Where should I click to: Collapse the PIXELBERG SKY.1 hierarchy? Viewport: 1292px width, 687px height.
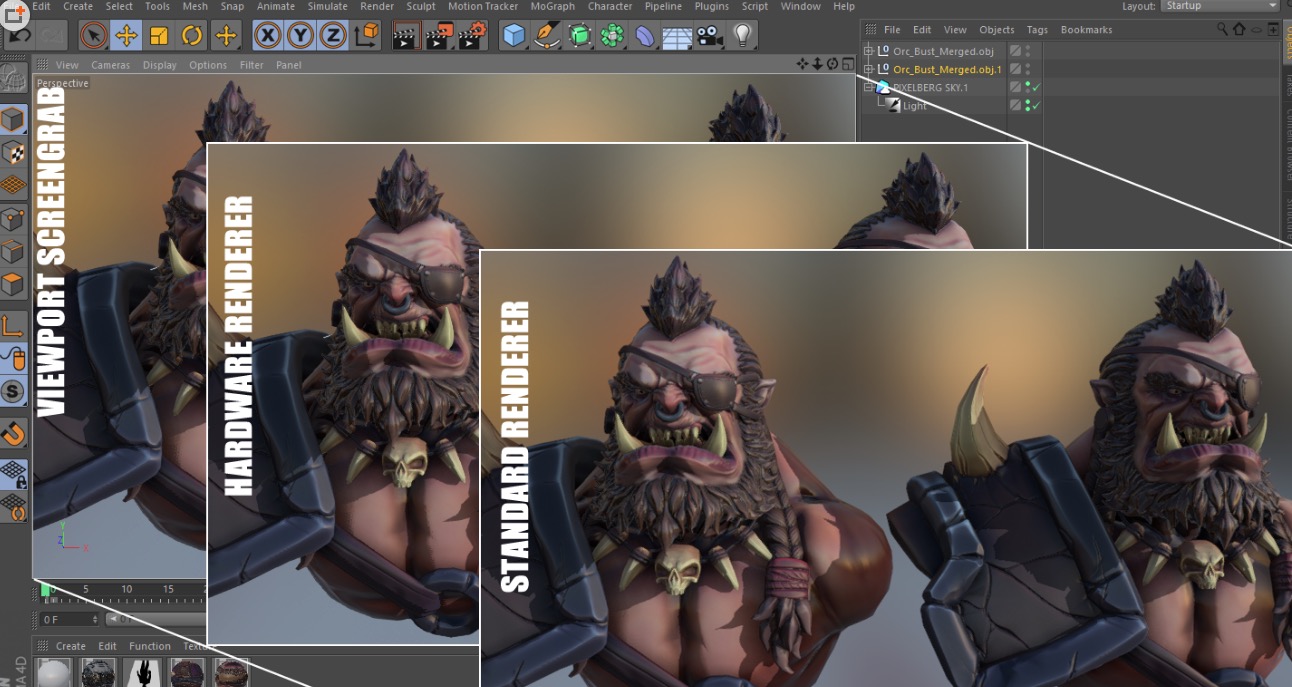click(867, 86)
